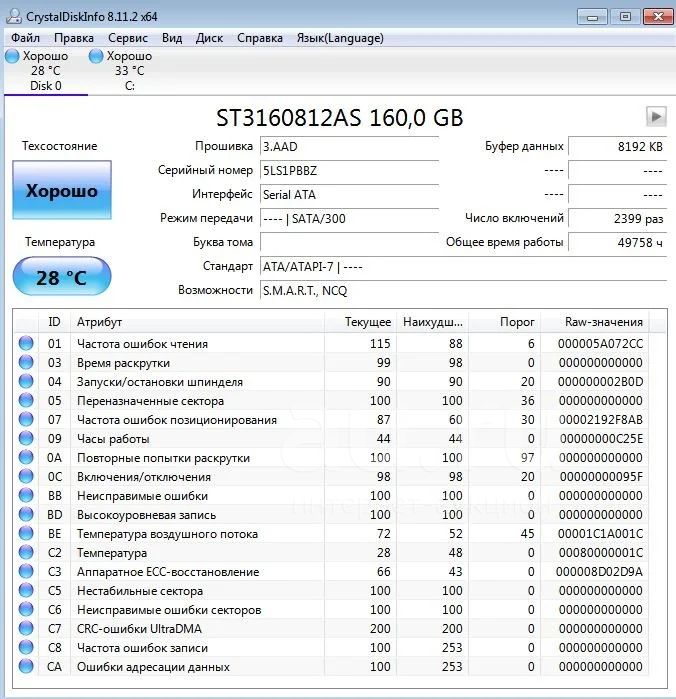
Task: Click the Возможности field S.M.A.R.T., NCQ
Action: 463,291
